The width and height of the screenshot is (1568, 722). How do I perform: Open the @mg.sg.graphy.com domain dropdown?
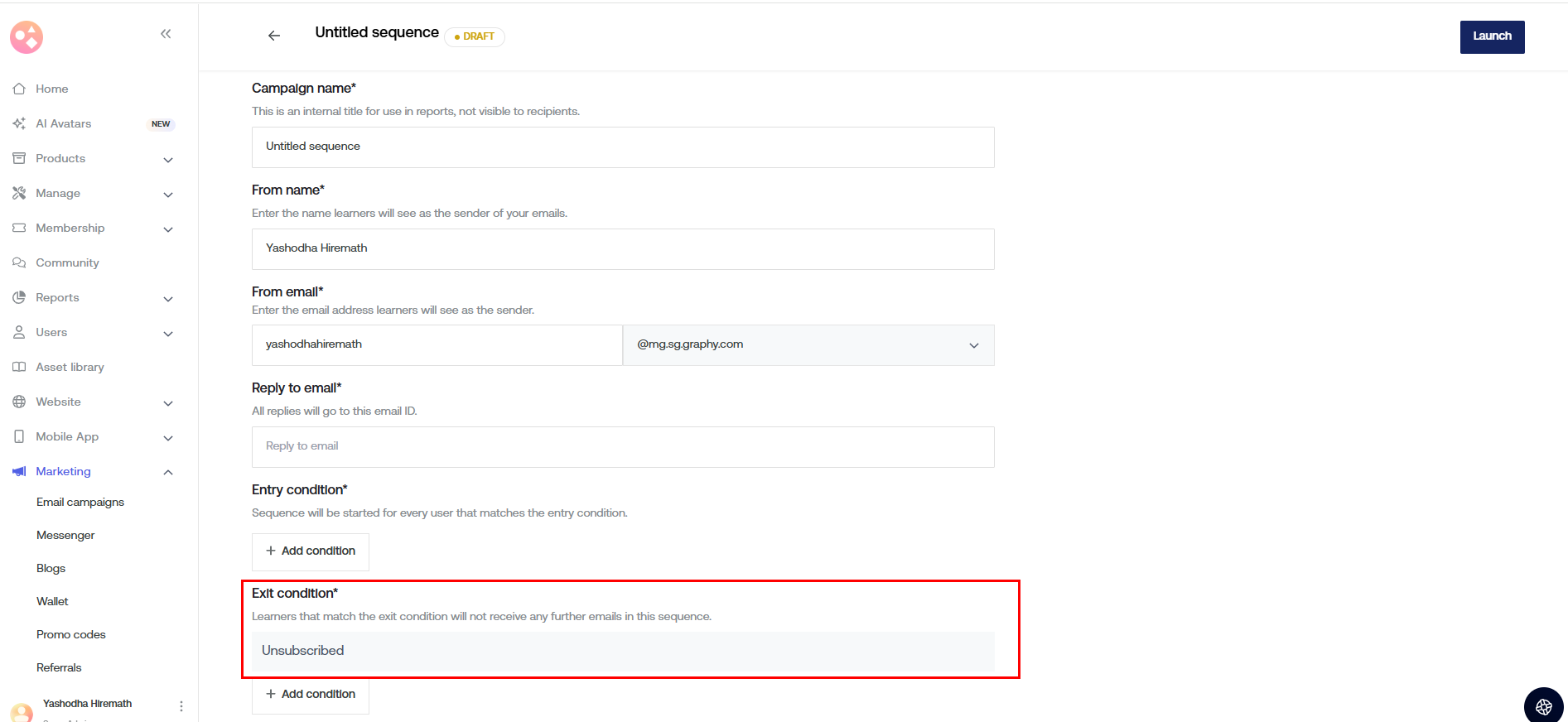808,345
